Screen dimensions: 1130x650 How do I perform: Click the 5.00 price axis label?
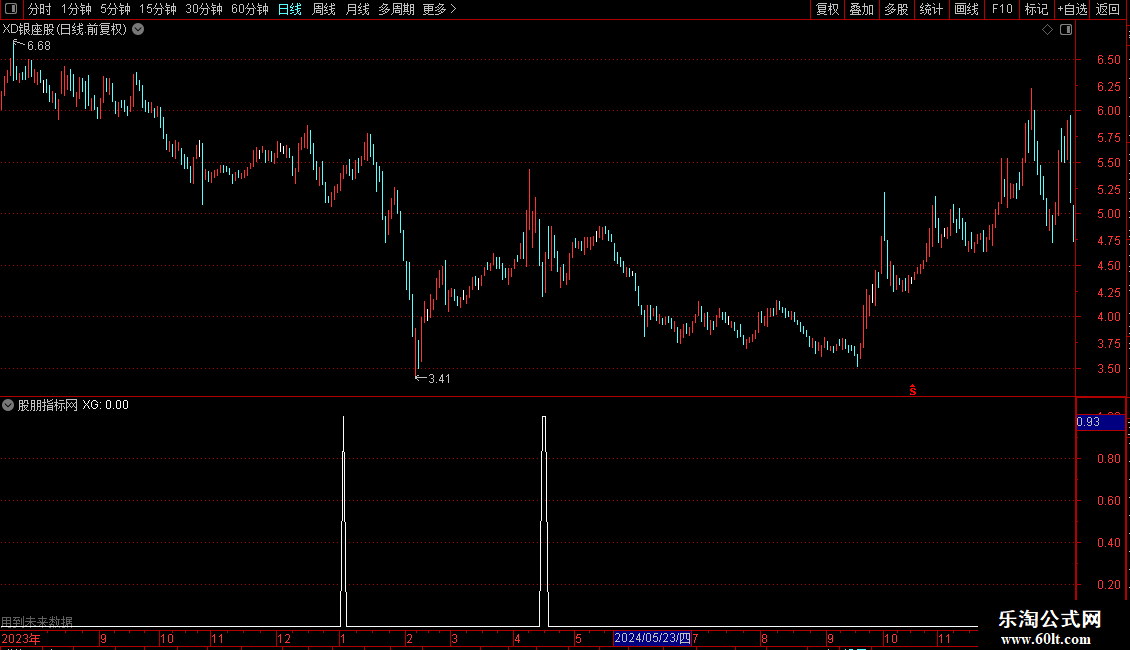click(x=1108, y=214)
